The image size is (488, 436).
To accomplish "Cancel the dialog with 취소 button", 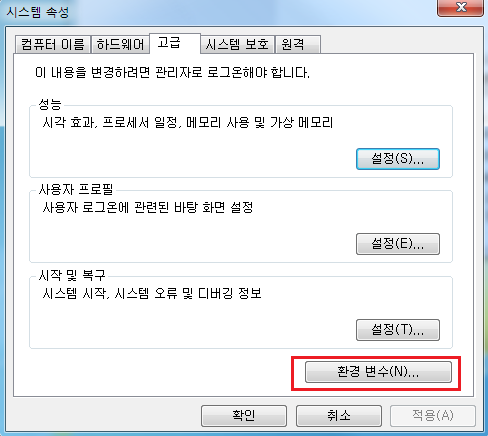I will (x=339, y=416).
